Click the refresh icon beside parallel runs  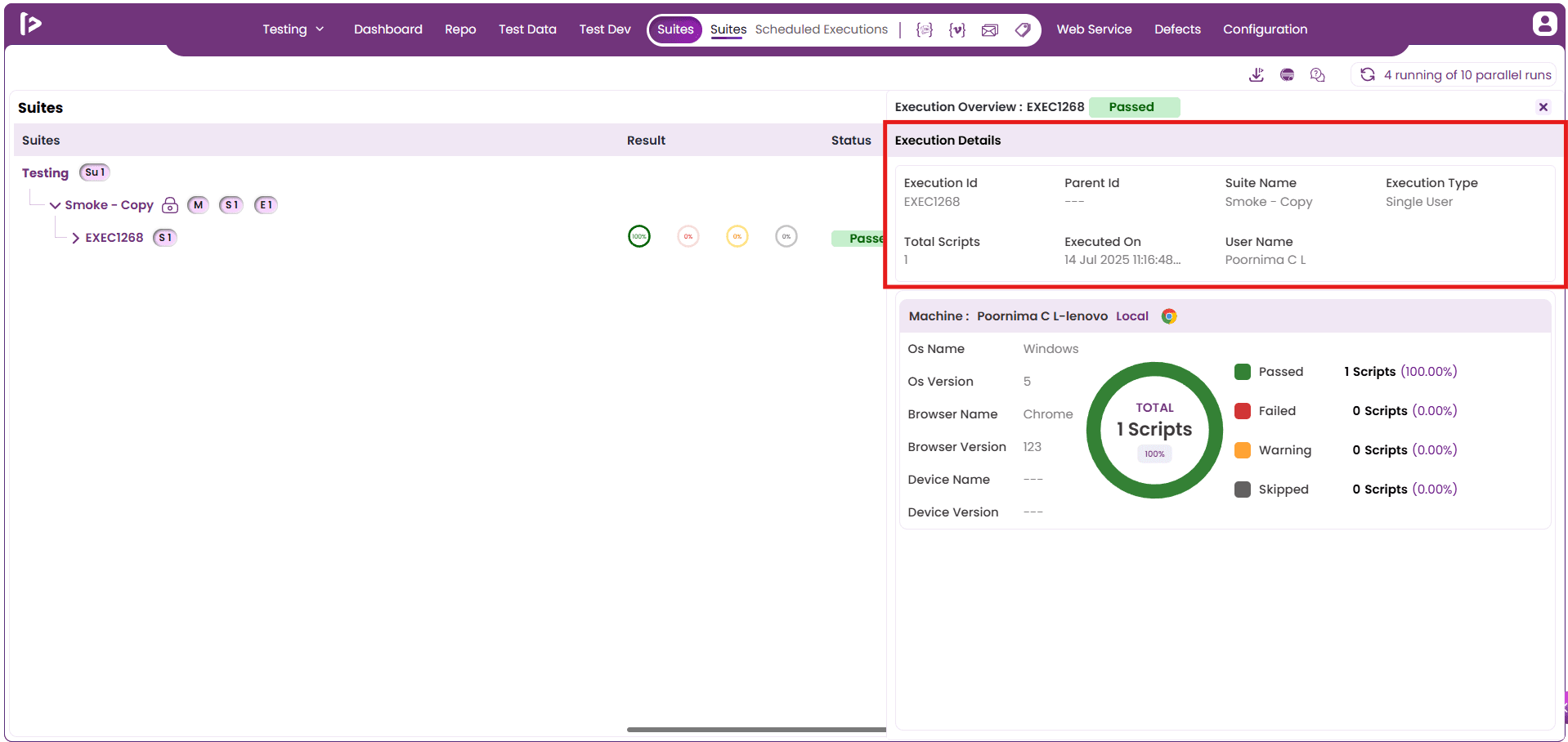click(1368, 74)
